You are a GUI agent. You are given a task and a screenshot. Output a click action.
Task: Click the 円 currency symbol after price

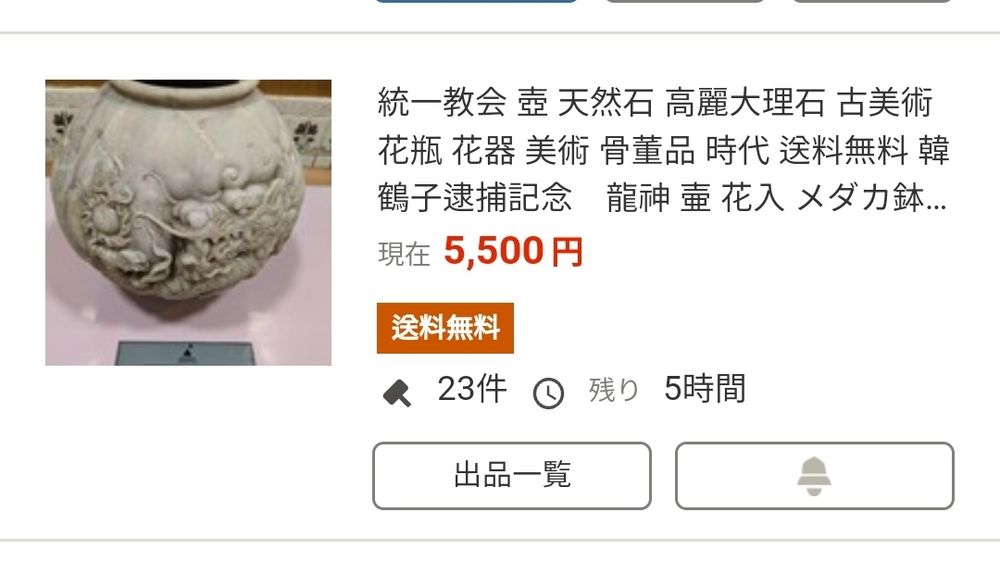point(567,252)
